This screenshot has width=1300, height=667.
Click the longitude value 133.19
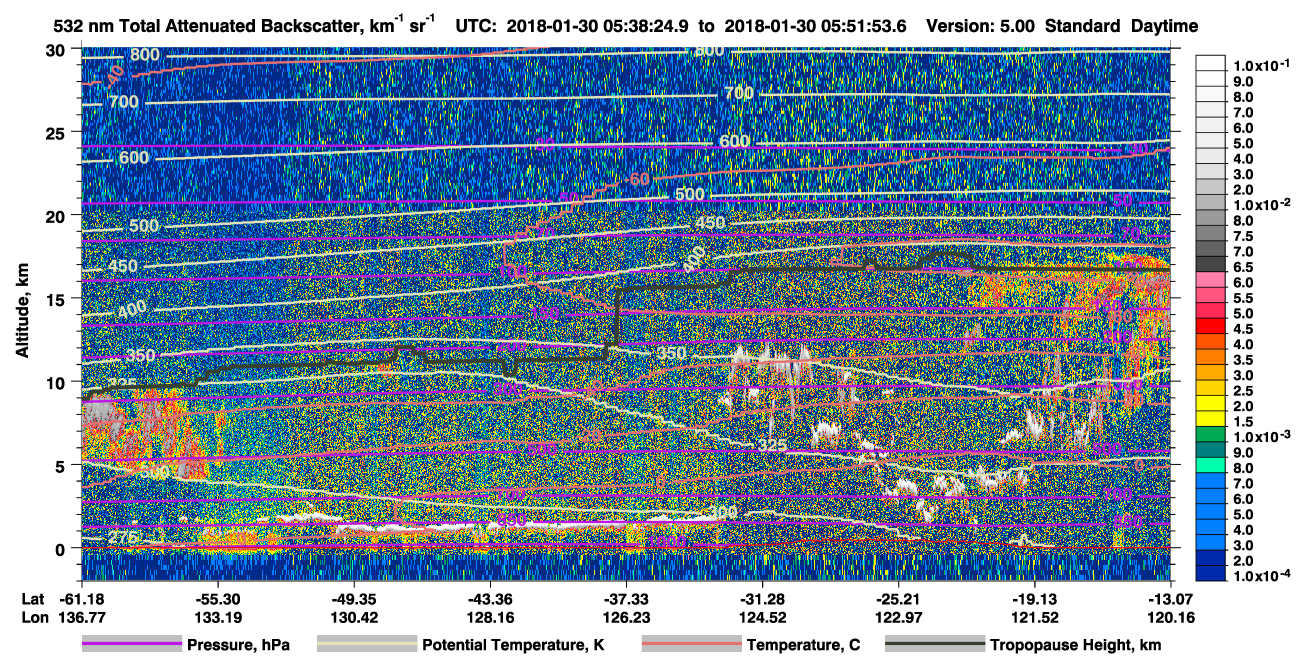coord(218,616)
